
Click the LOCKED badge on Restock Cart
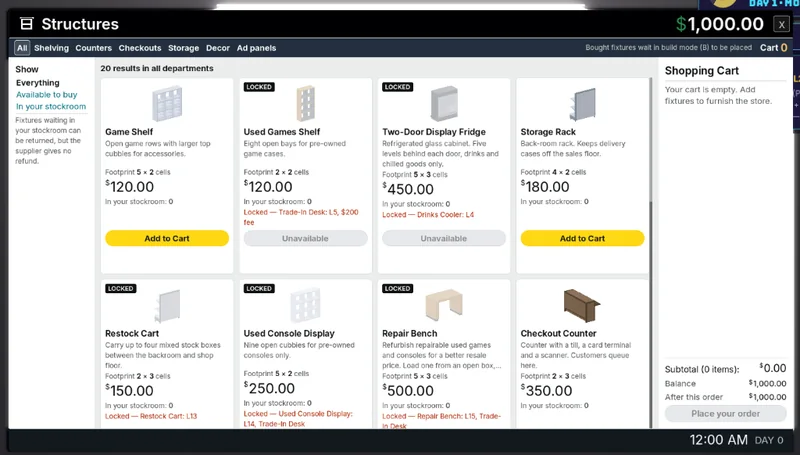point(120,288)
